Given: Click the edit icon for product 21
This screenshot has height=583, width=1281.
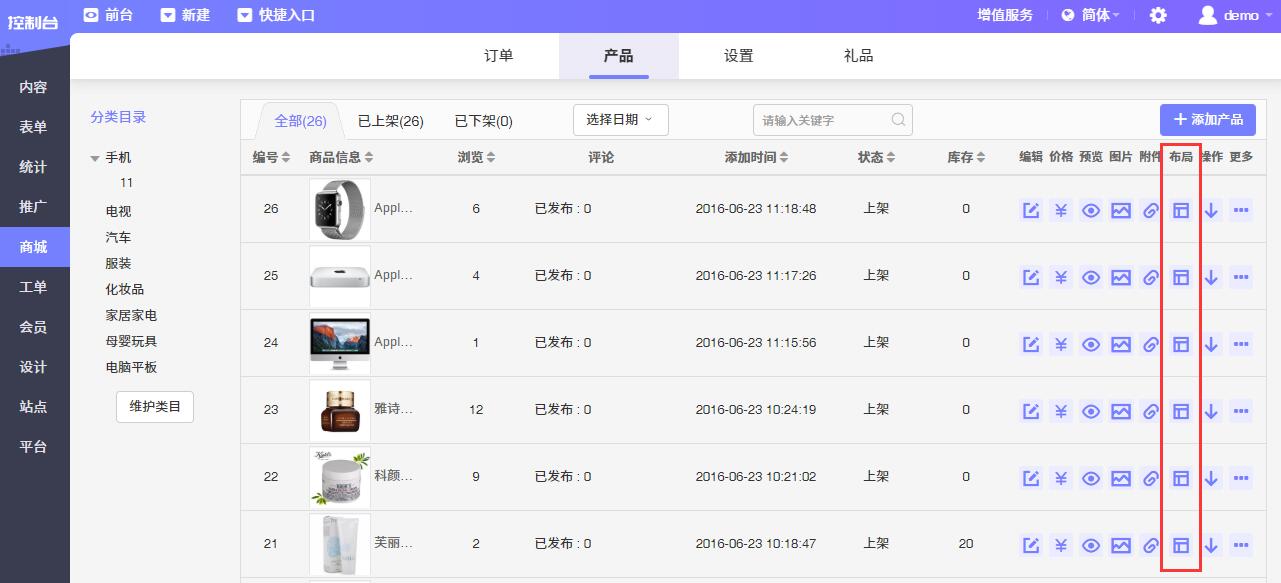Looking at the screenshot, I should [x=1031, y=545].
